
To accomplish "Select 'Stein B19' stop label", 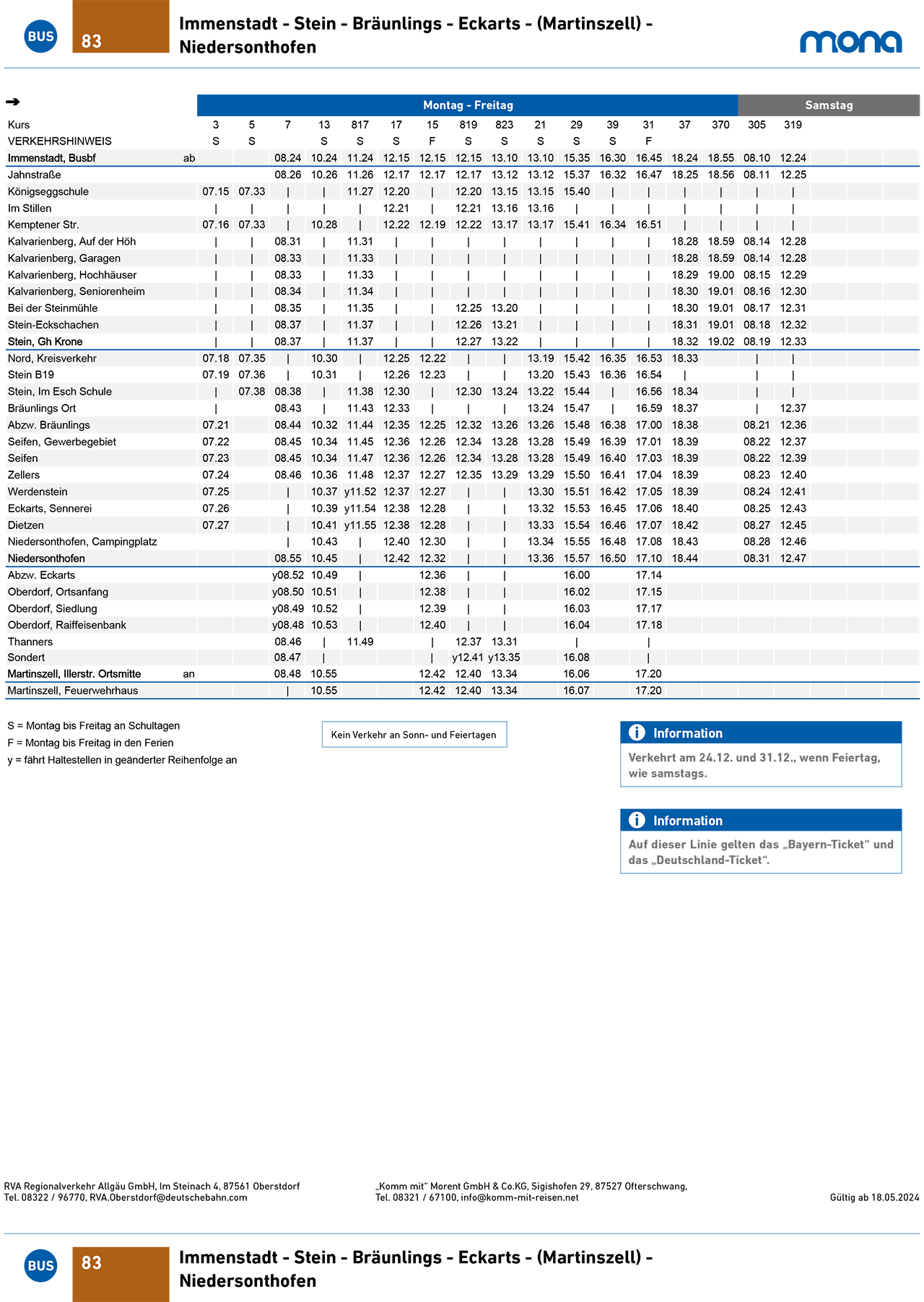I will (x=31, y=375).
